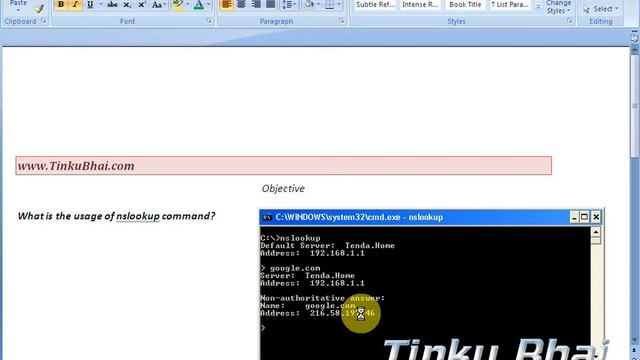
Task: Open the Change Styles menu
Action: (558, 7)
